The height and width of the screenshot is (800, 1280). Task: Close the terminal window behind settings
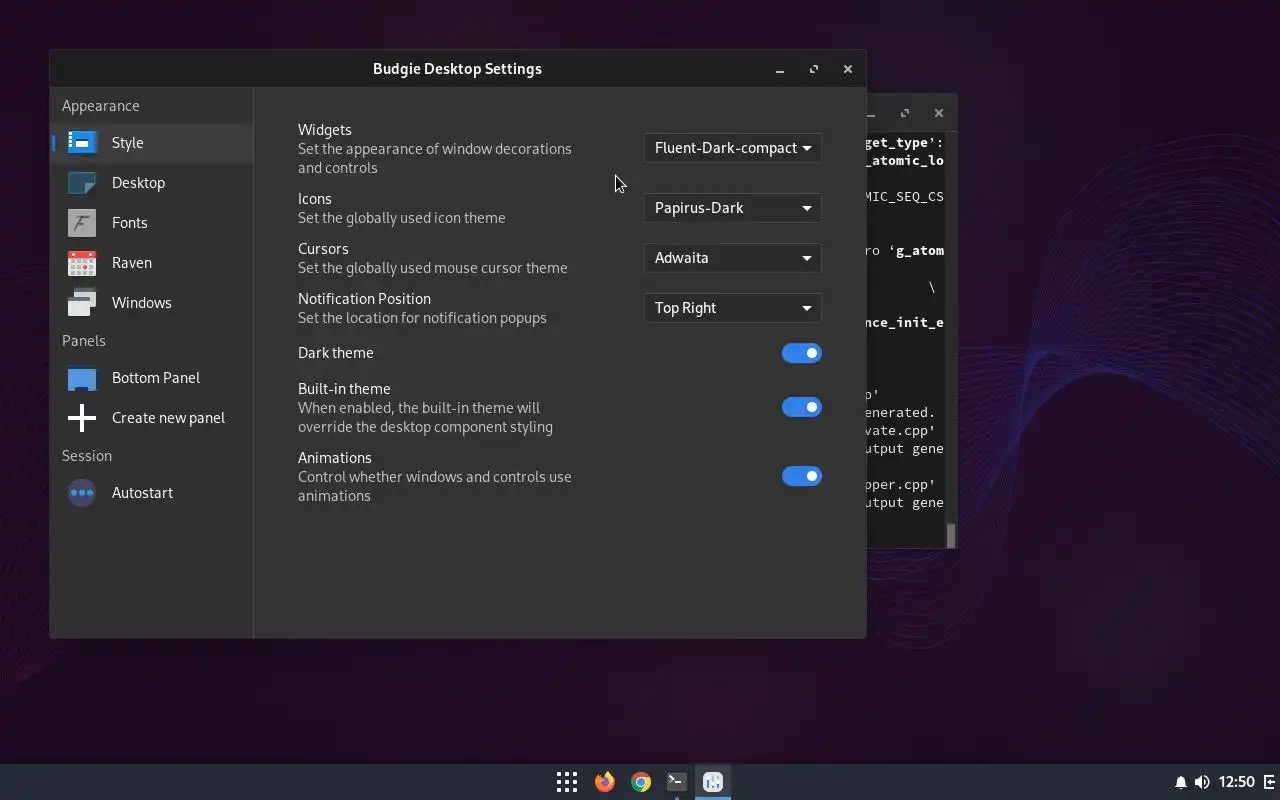click(939, 113)
